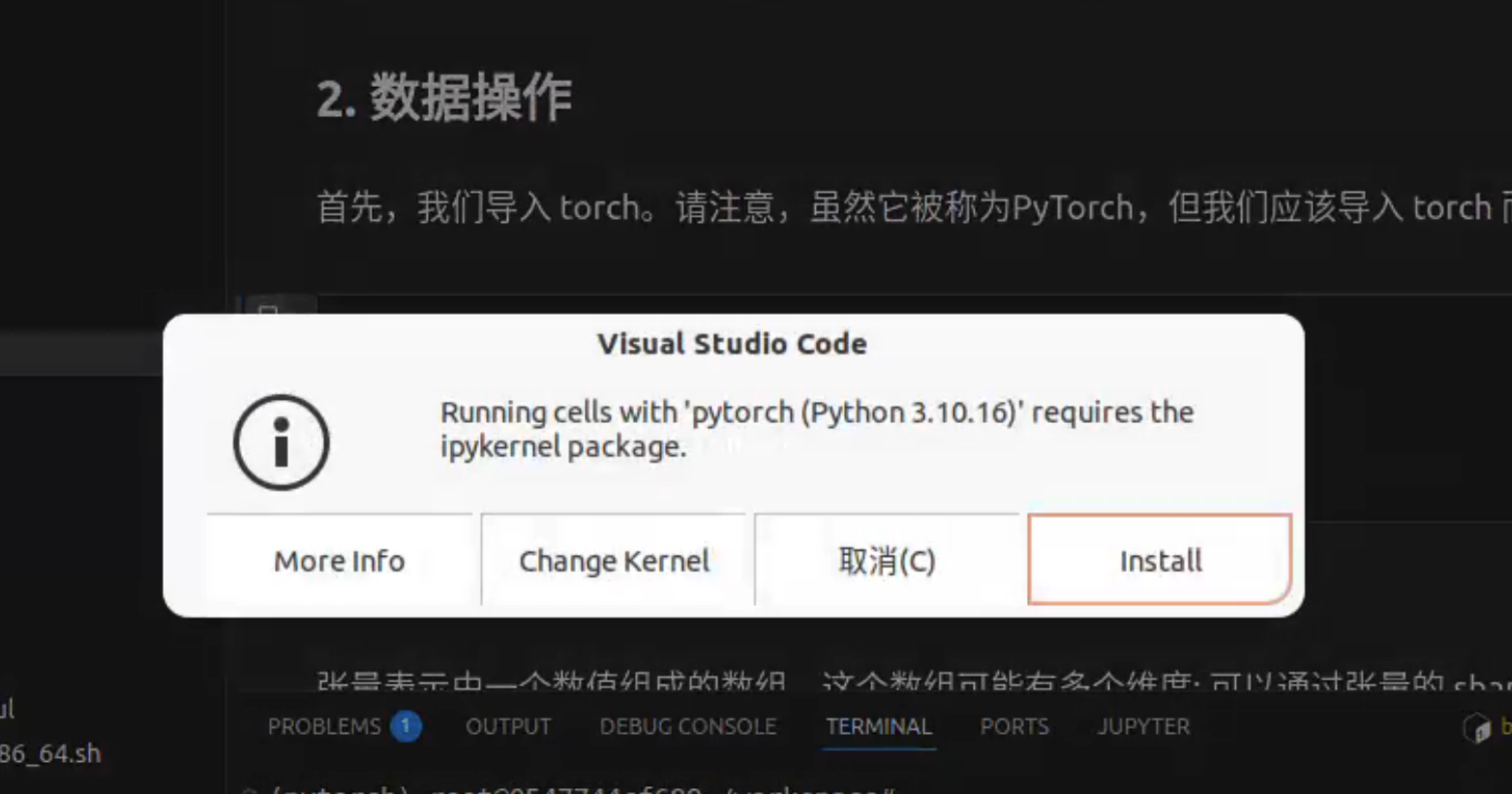Switch to the PROBLEMS tab
The height and width of the screenshot is (794, 1512).
(324, 726)
